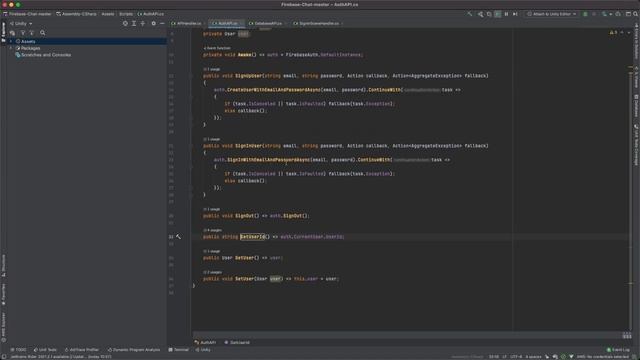
Task: Expand the Assets tree node
Action: pyautogui.click(x=11, y=41)
